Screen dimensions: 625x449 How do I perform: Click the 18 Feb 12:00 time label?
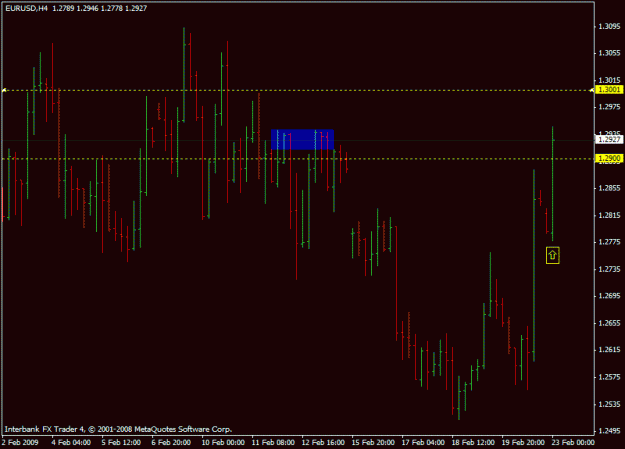point(473,442)
